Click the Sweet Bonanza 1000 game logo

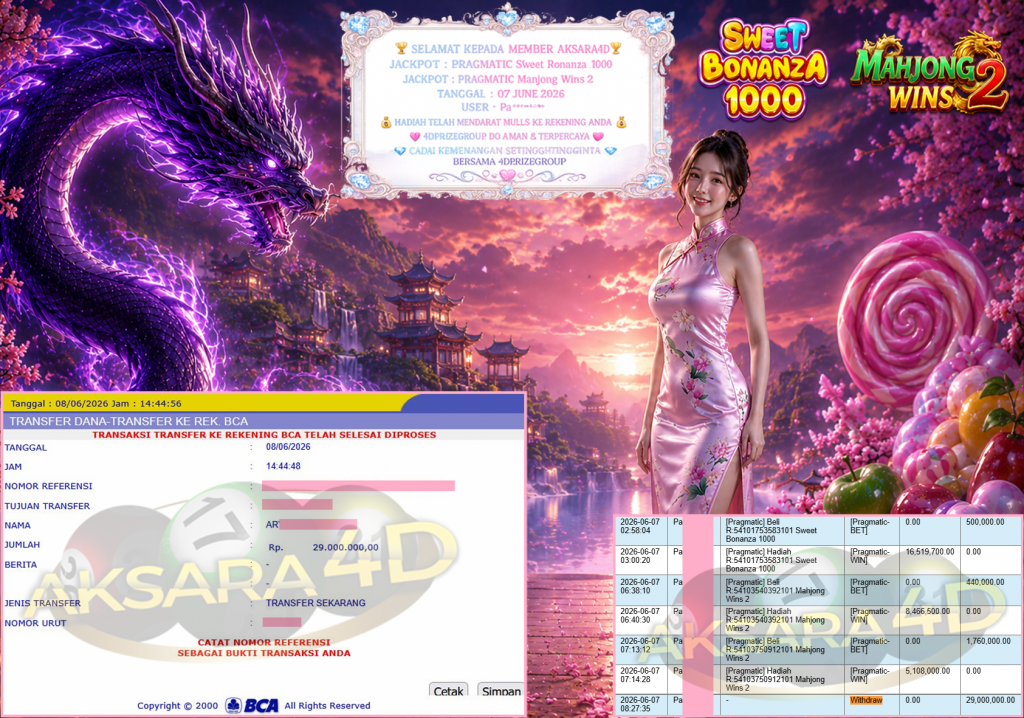[x=763, y=69]
